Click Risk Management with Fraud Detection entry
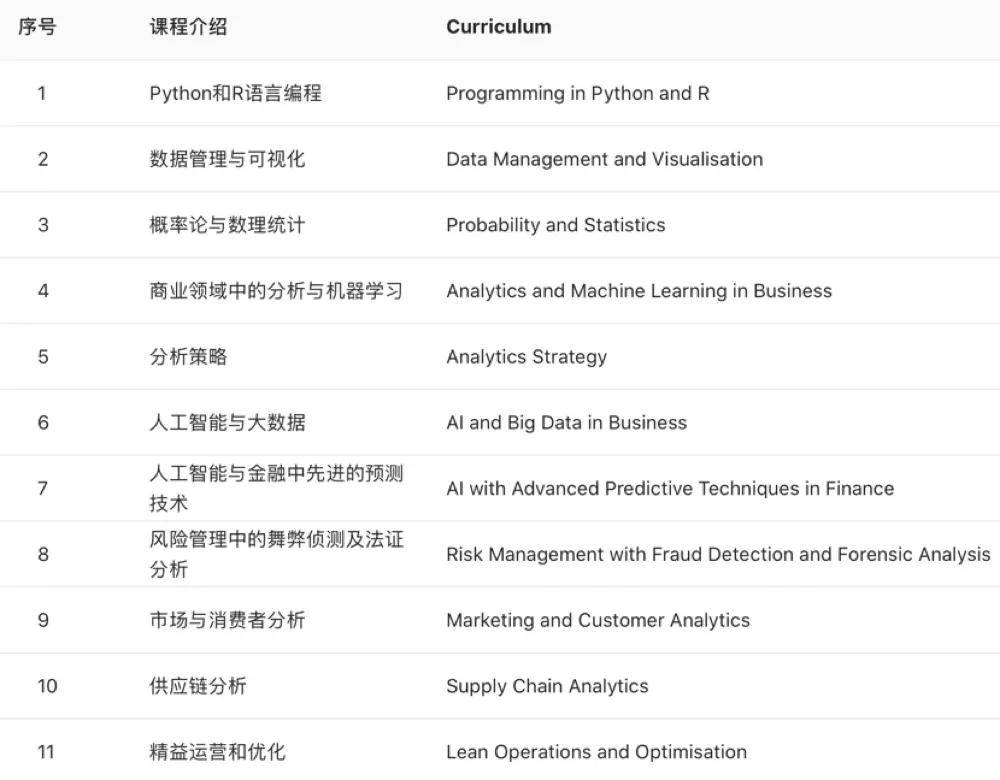Image resolution: width=1000 pixels, height=780 pixels. (718, 555)
